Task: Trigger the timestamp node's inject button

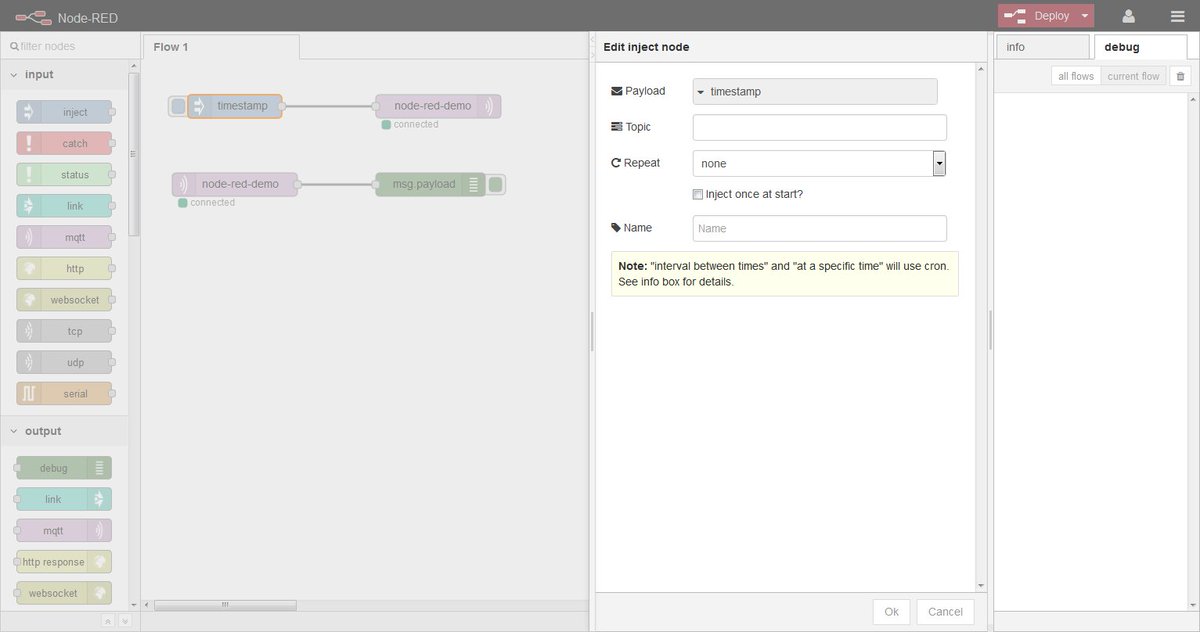Action: pyautogui.click(x=178, y=106)
